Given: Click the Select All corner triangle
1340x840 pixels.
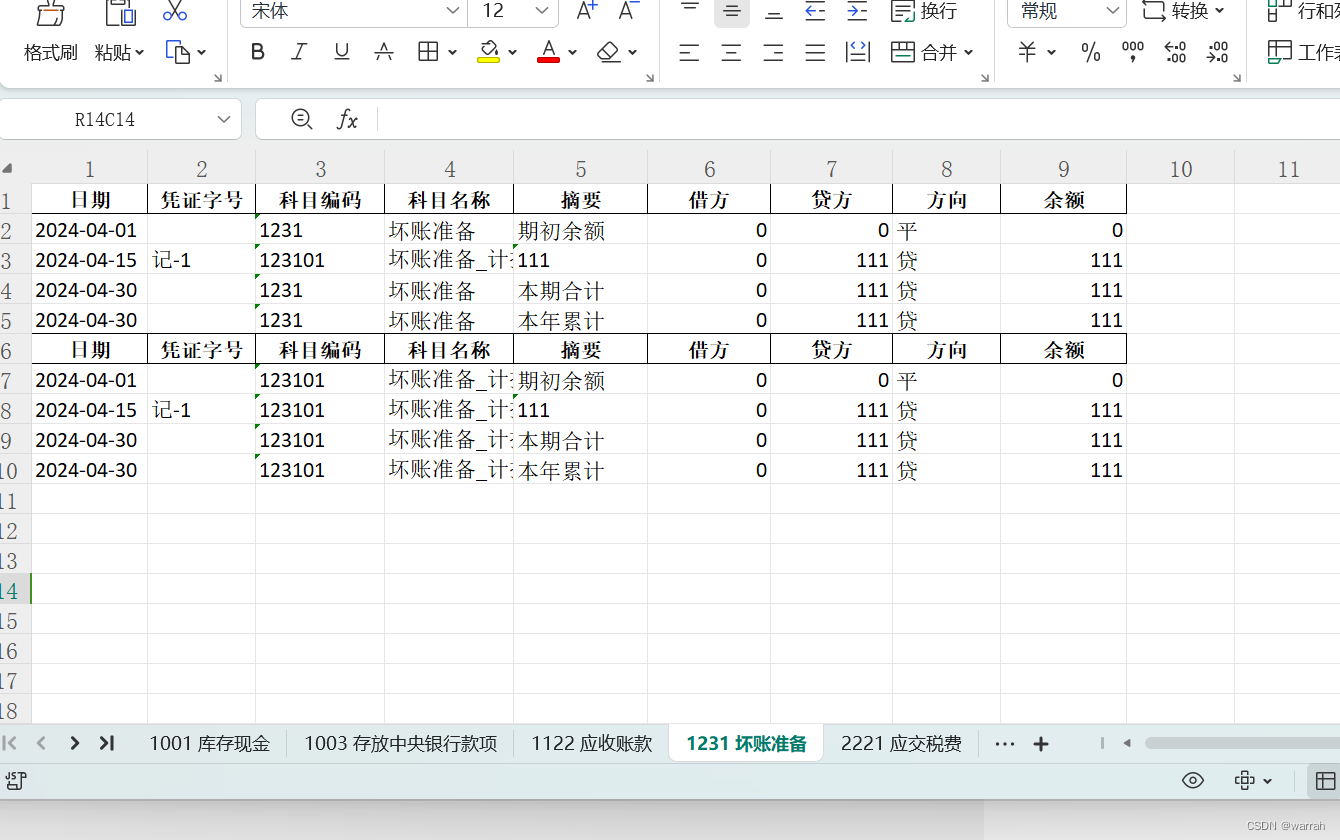Looking at the screenshot, I should coord(8,168).
